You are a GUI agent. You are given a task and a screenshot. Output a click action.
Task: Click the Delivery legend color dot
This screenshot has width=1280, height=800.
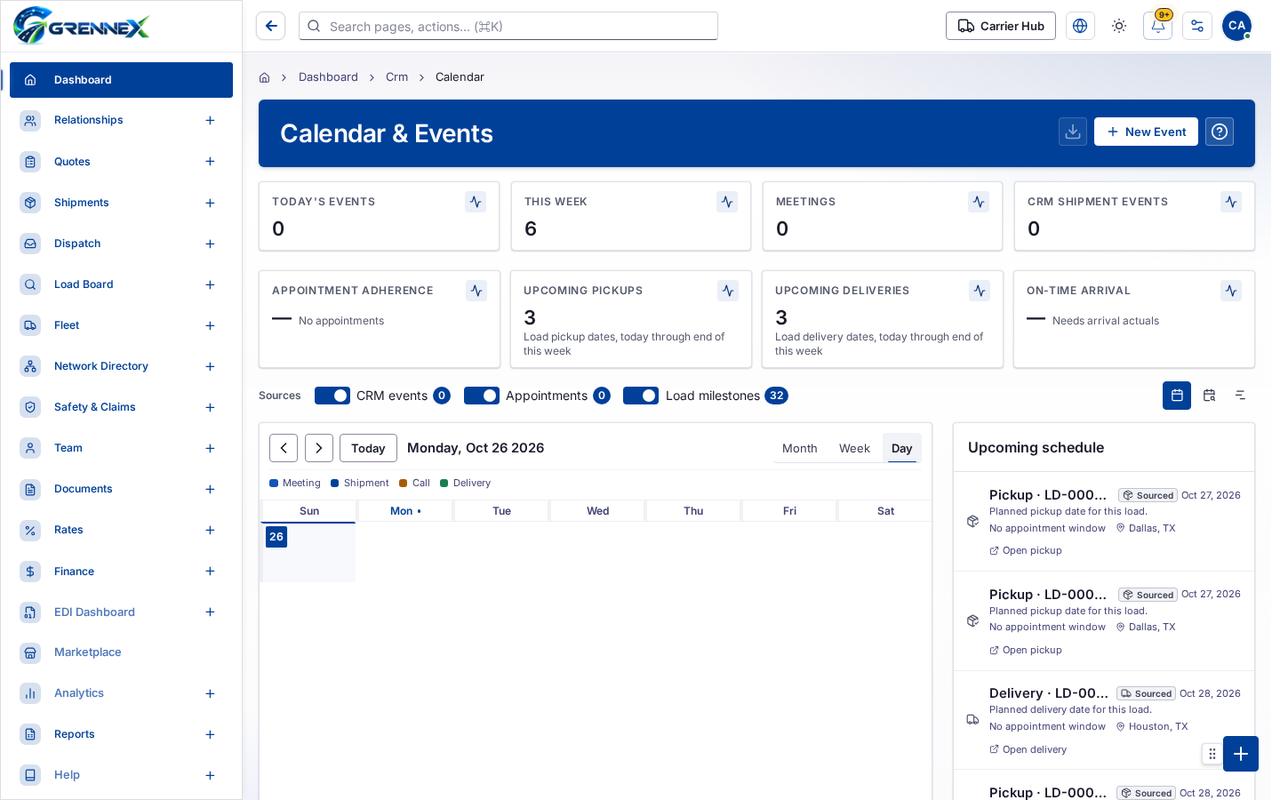tap(444, 483)
